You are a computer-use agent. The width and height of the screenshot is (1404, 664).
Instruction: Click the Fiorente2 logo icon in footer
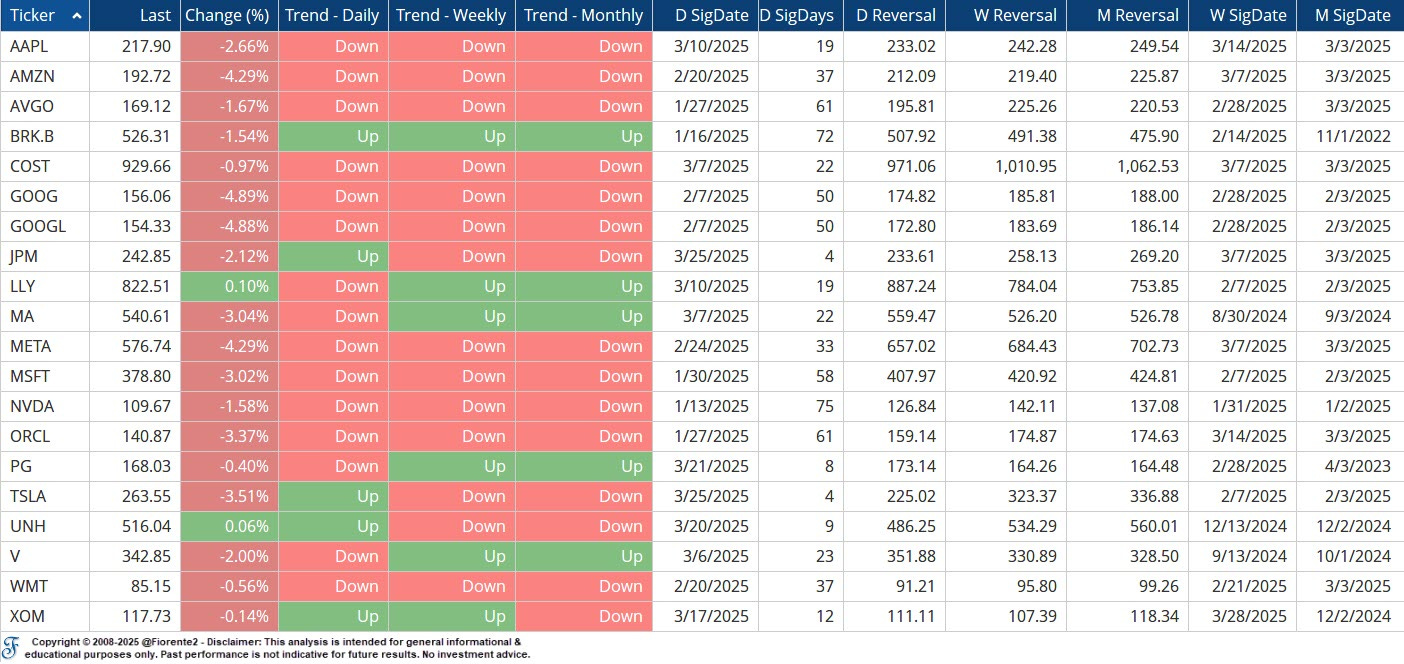point(11,646)
